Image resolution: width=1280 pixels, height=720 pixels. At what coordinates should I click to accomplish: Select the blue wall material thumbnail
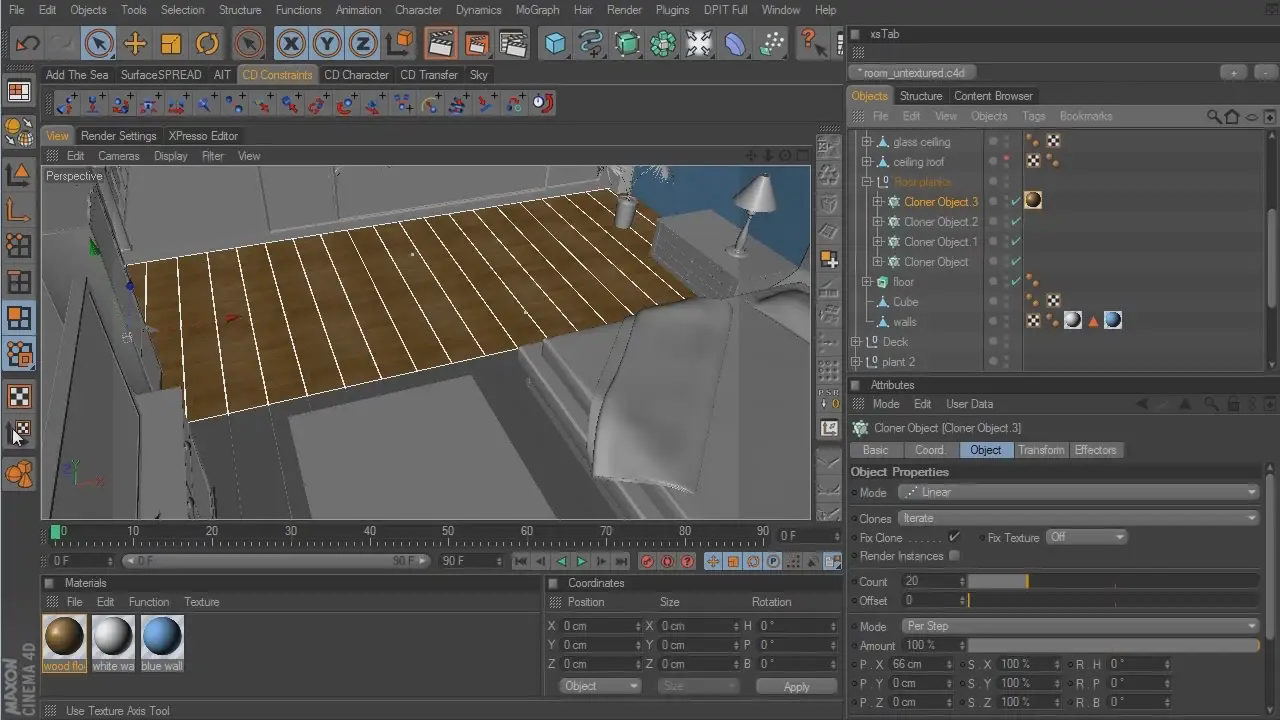pos(162,637)
